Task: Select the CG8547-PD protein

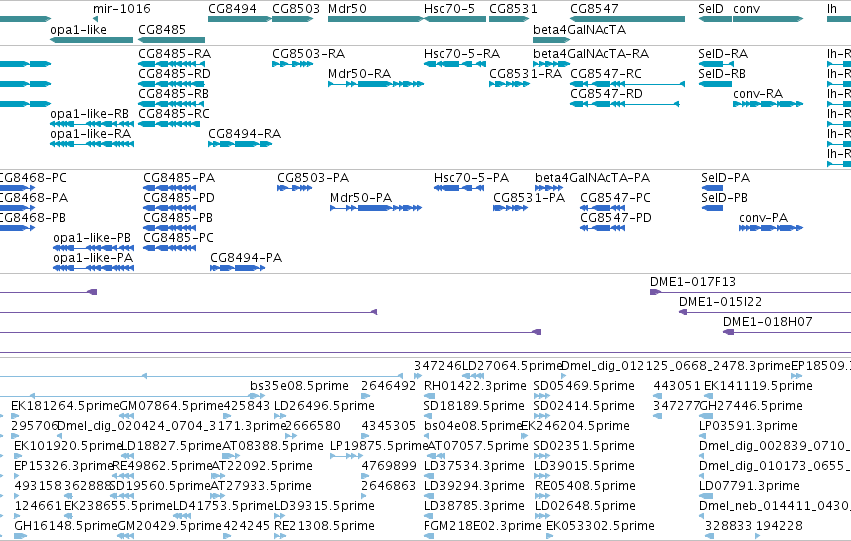Action: (x=602, y=228)
